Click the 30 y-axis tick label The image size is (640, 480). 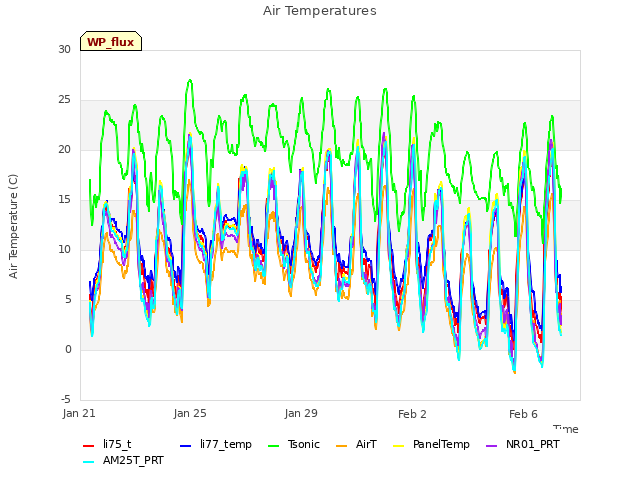pos(64,49)
